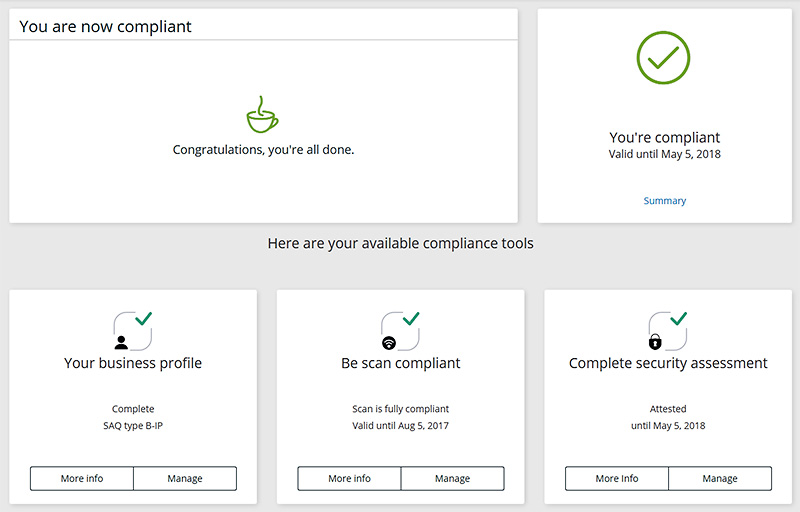The image size is (800, 512).
Task: Click the scan compliant wifi icon
Action: pos(389,342)
